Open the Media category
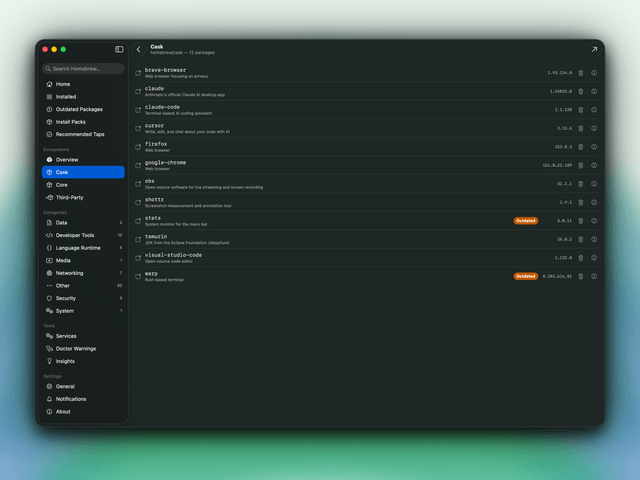Screen dimensions: 640x480 83,260
